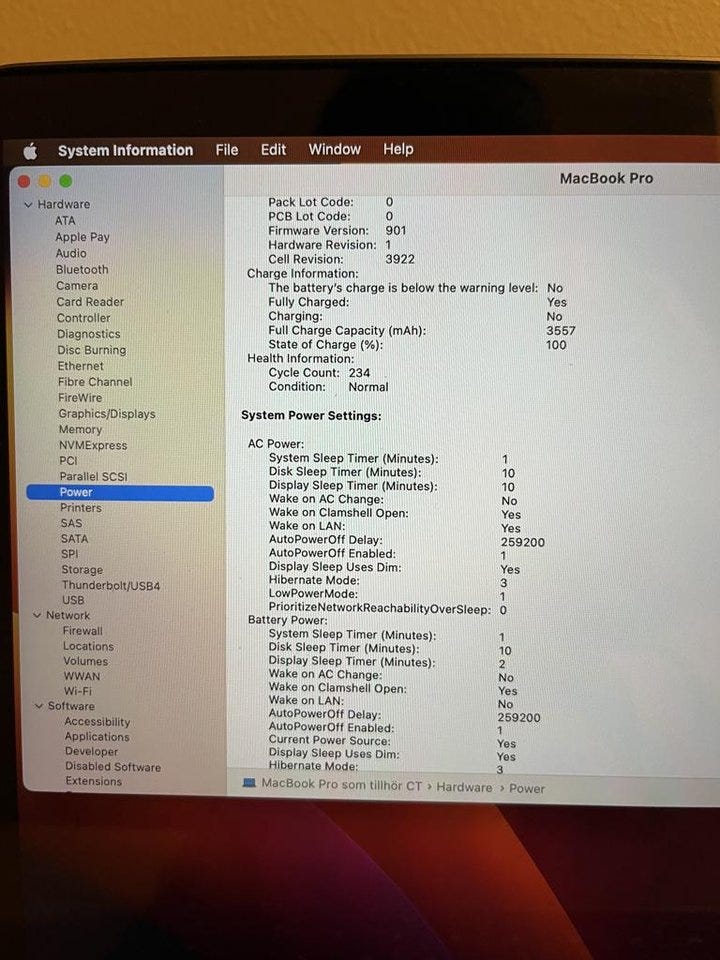The width and height of the screenshot is (720, 960).
Task: Click the red close window button
Action: [x=24, y=182]
